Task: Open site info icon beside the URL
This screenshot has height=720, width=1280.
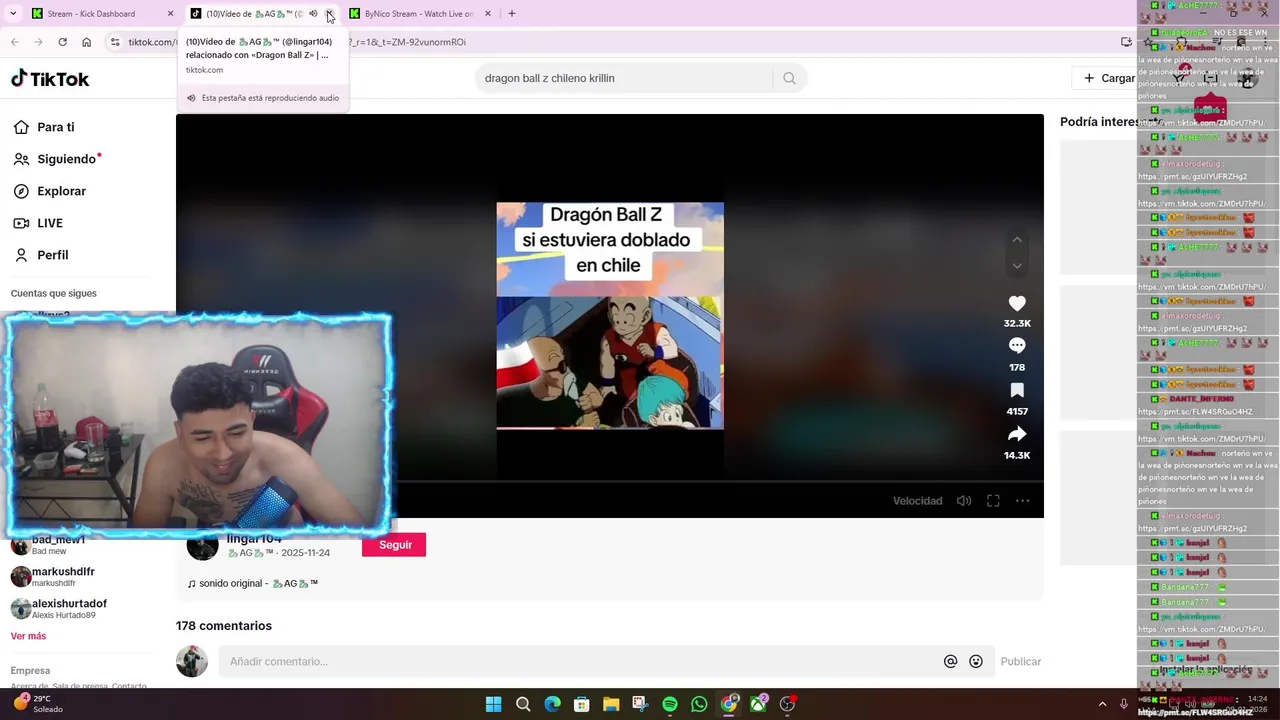Action: click(115, 42)
